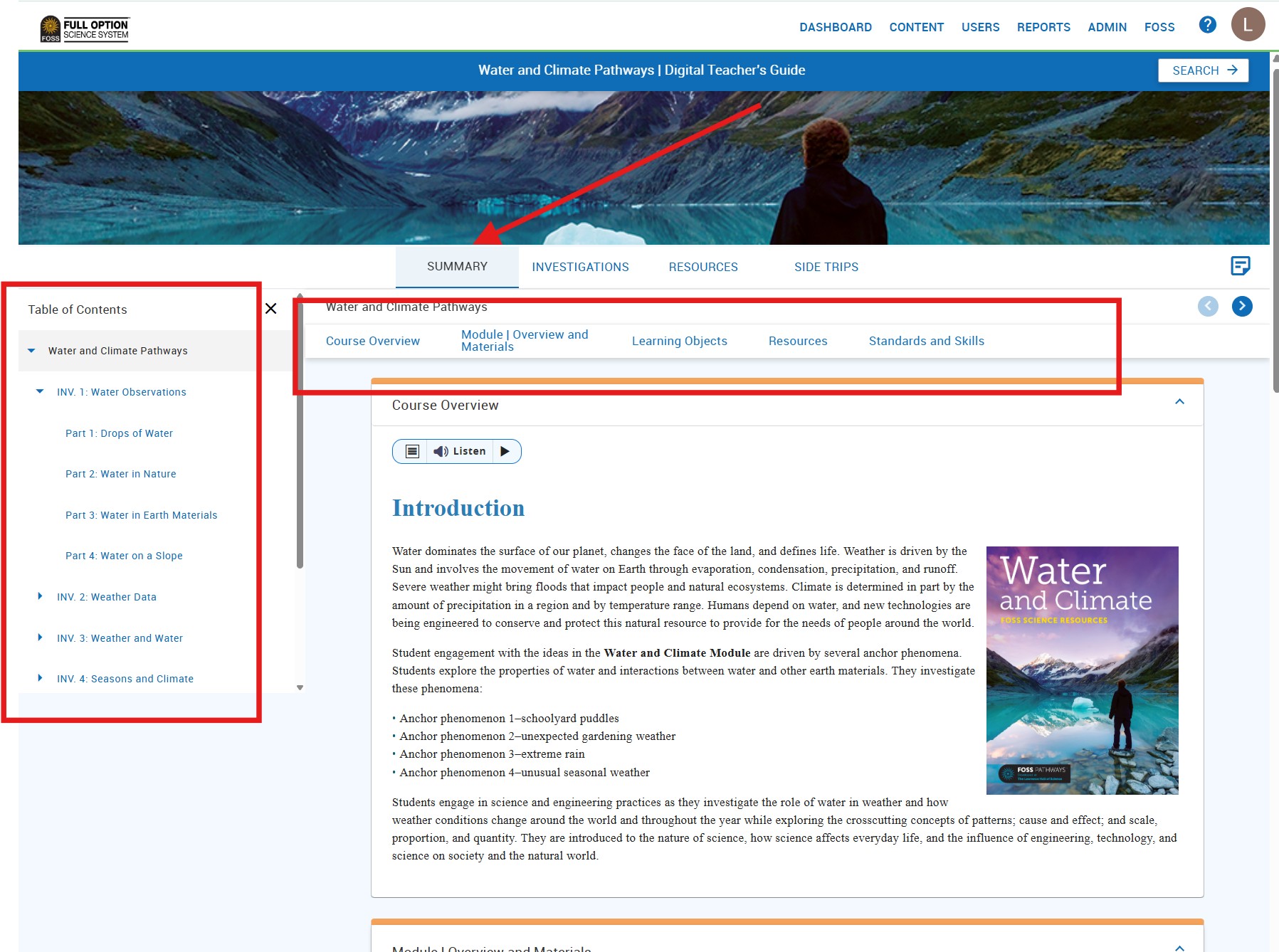The height and width of the screenshot is (952, 1279).
Task: Click the Water and Climate book cover thumbnail
Action: click(x=1082, y=670)
